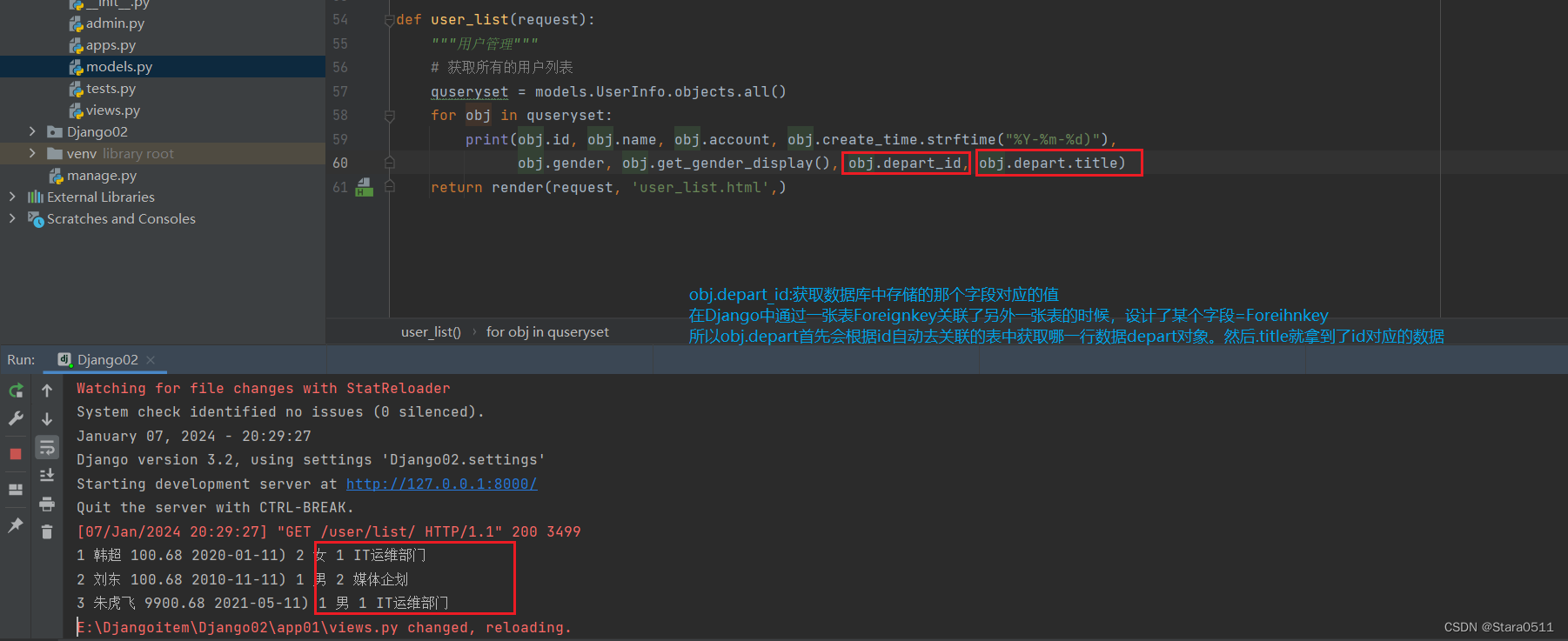Viewport: 1568px width, 641px height.
Task: Fold the user_list function at line 54
Action: (389, 20)
